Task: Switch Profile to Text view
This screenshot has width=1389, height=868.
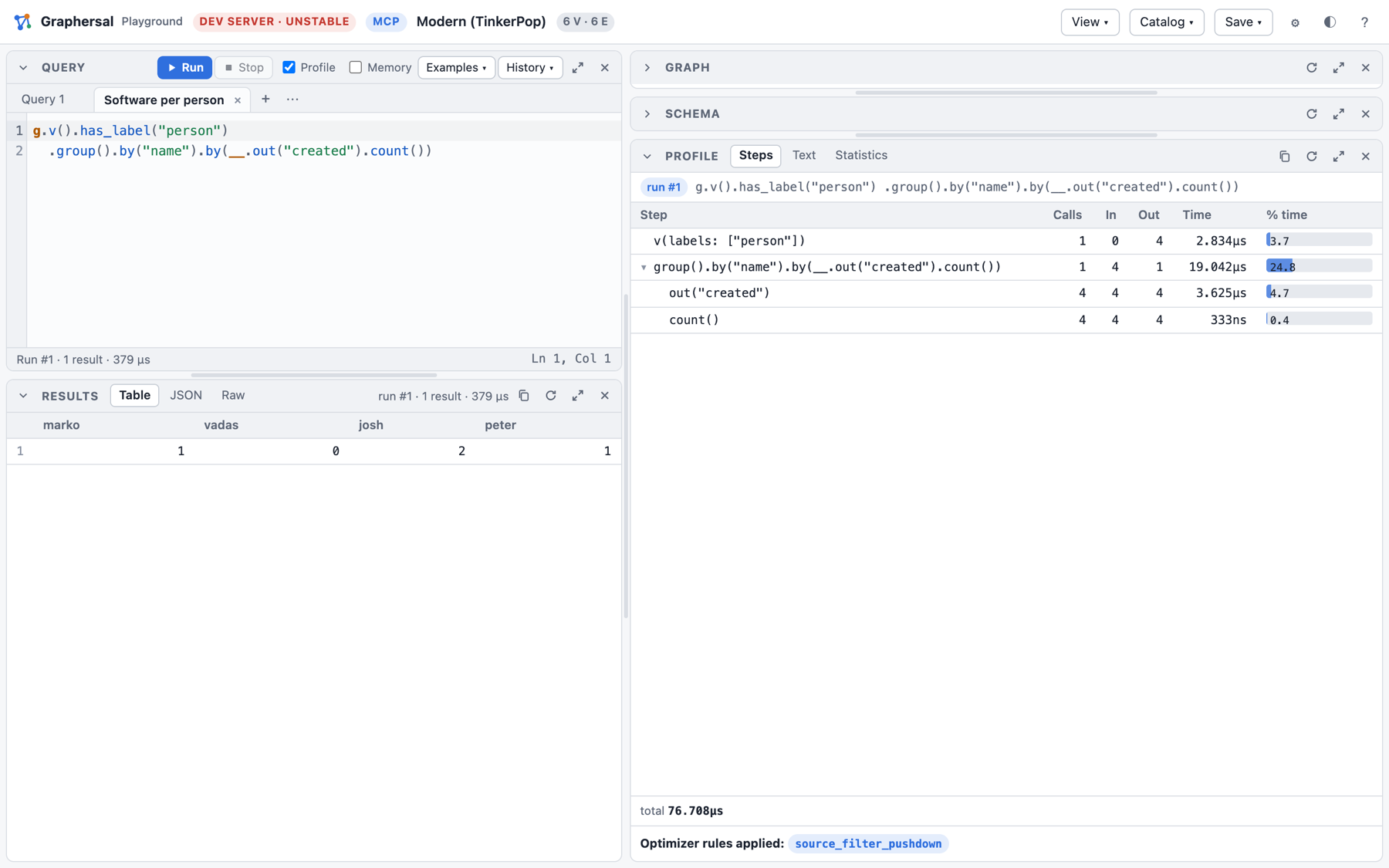Action: [x=803, y=156]
